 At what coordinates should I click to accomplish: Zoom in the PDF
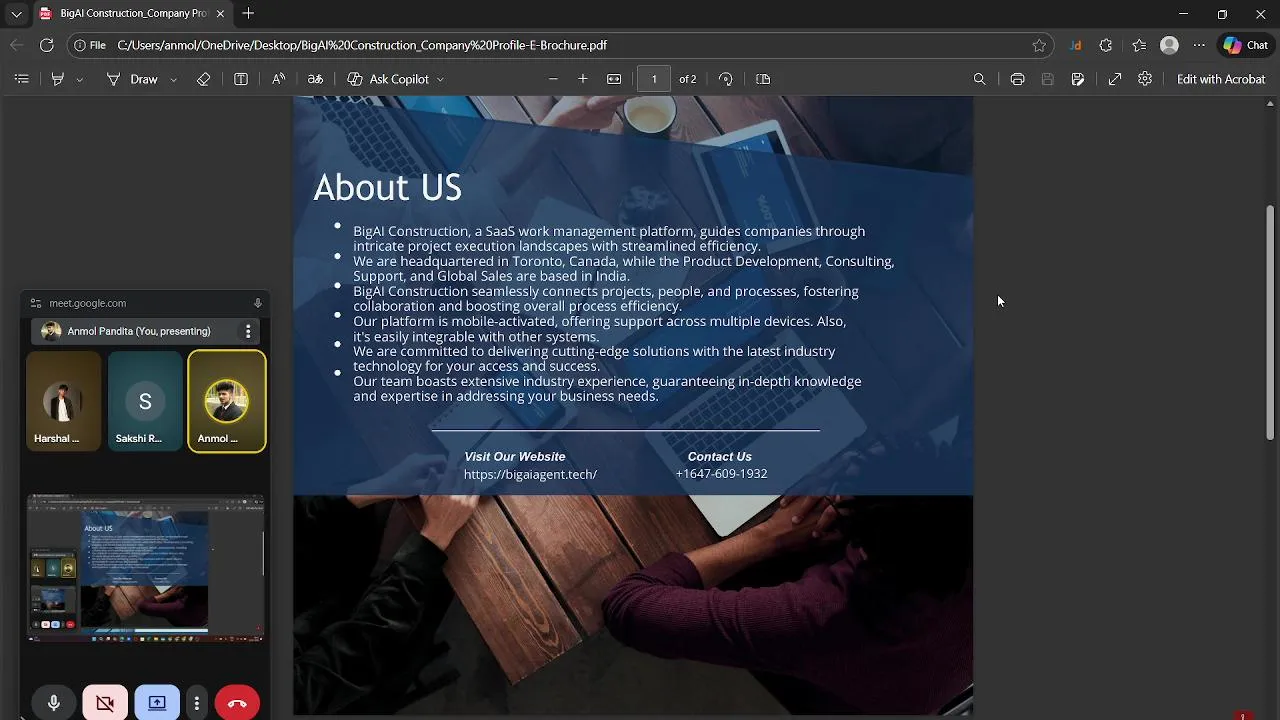tap(583, 79)
